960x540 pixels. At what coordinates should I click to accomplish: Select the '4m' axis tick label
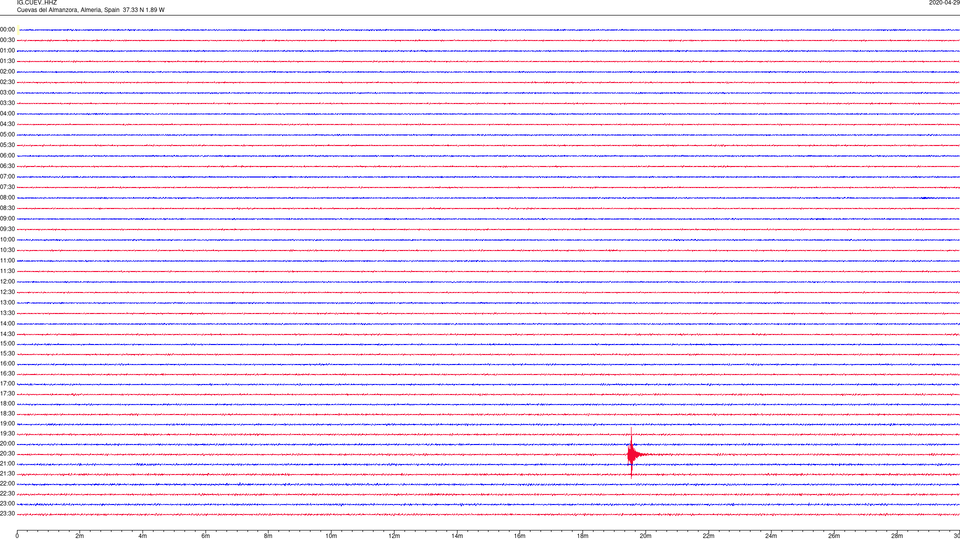(x=143, y=536)
